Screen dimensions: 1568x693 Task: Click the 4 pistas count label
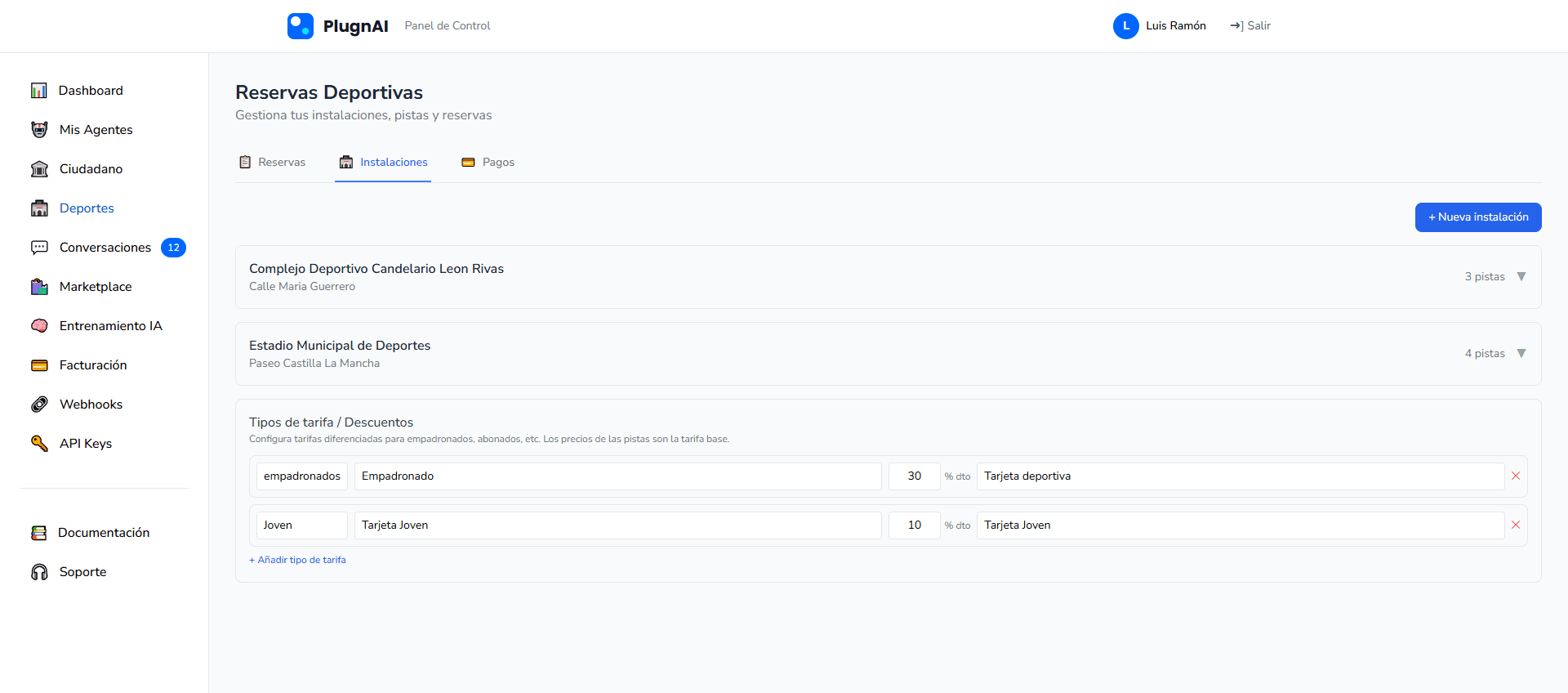pyautogui.click(x=1485, y=354)
